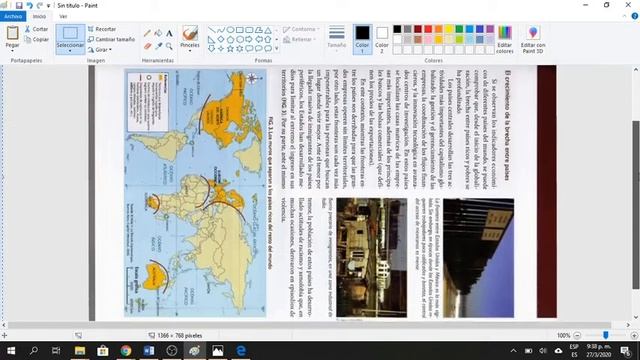Click the Pegar clipboard icon
The width and height of the screenshot is (640, 360).
(12, 33)
